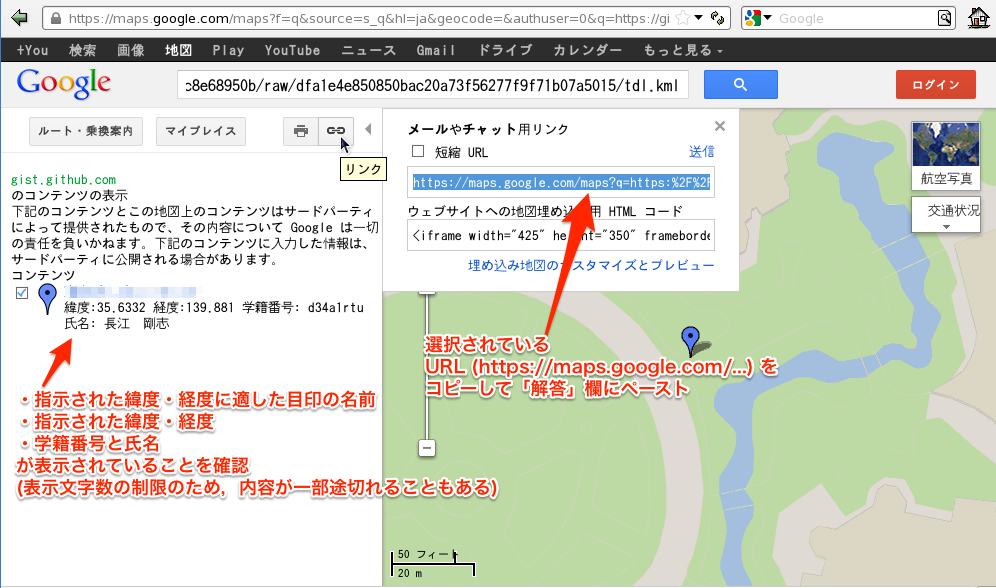
Task: Click the blue placemark icon in sidebar
Action: (48, 298)
